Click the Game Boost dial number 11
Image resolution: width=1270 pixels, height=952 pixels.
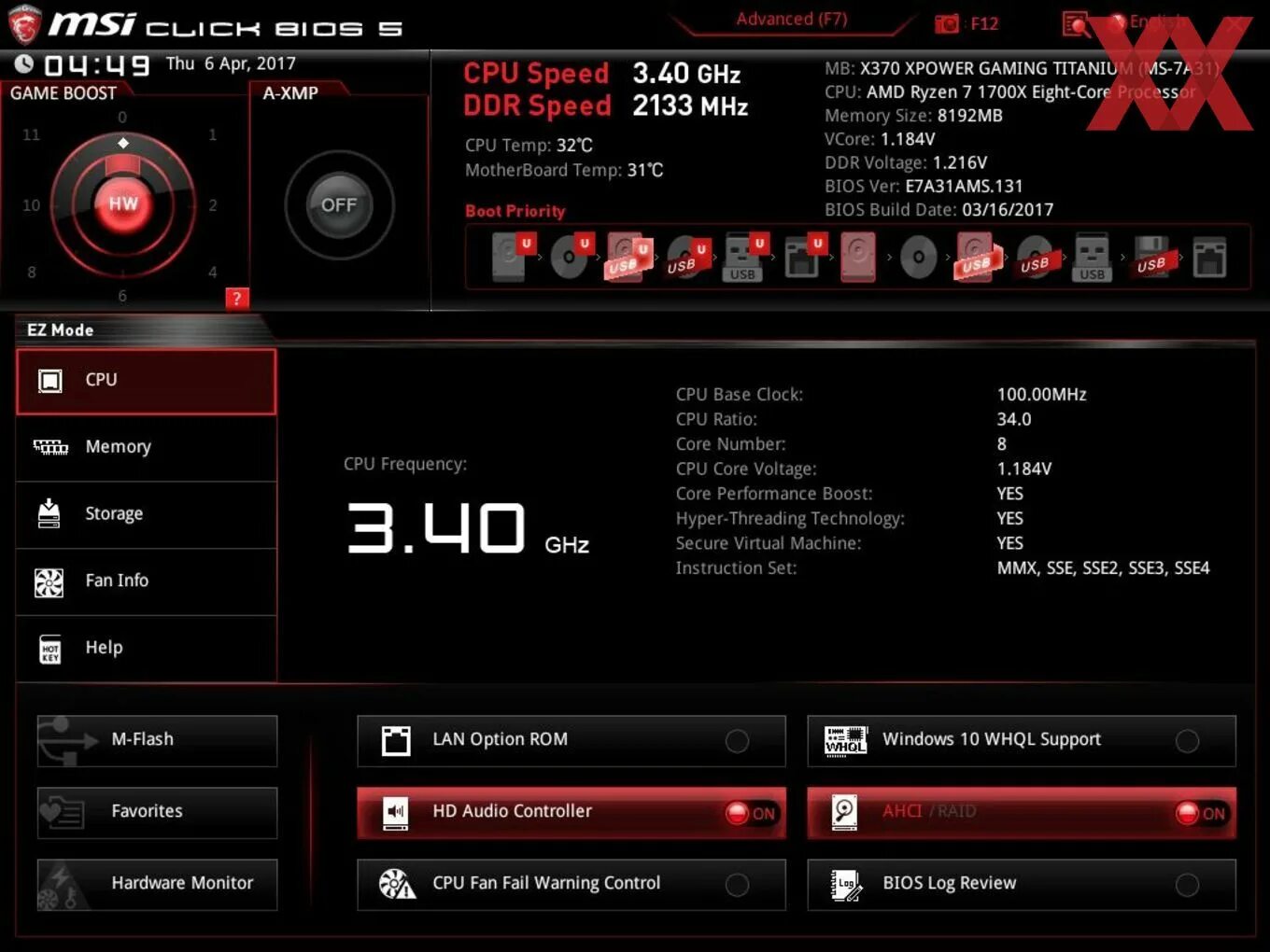pyautogui.click(x=31, y=134)
